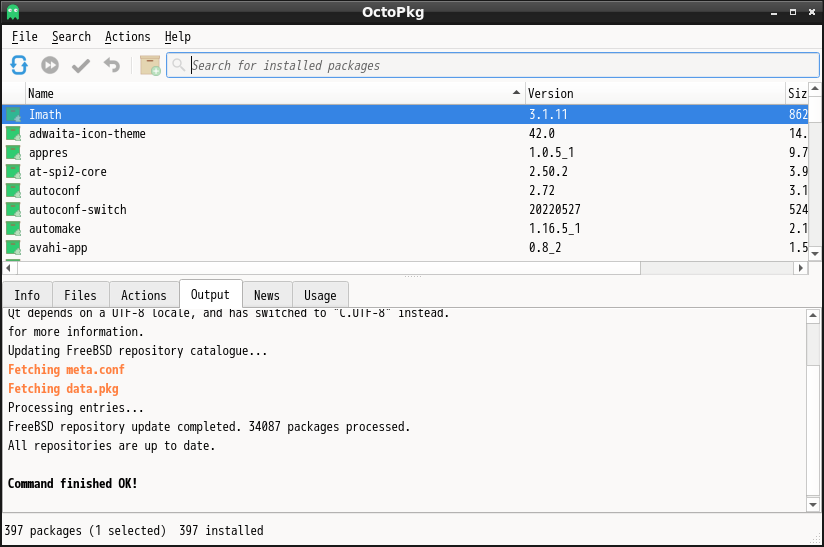
Task: Switch to the News tab
Action: coord(267,295)
